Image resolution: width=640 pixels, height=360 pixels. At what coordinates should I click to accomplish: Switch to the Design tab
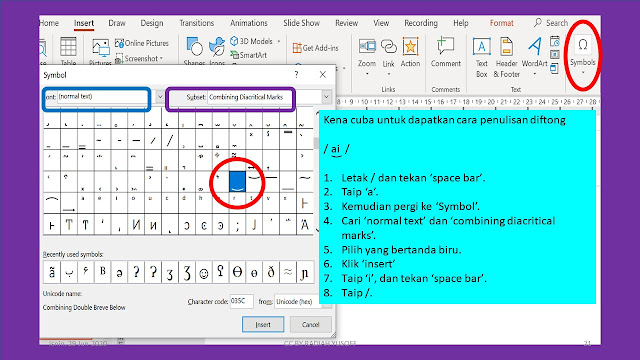click(x=152, y=23)
